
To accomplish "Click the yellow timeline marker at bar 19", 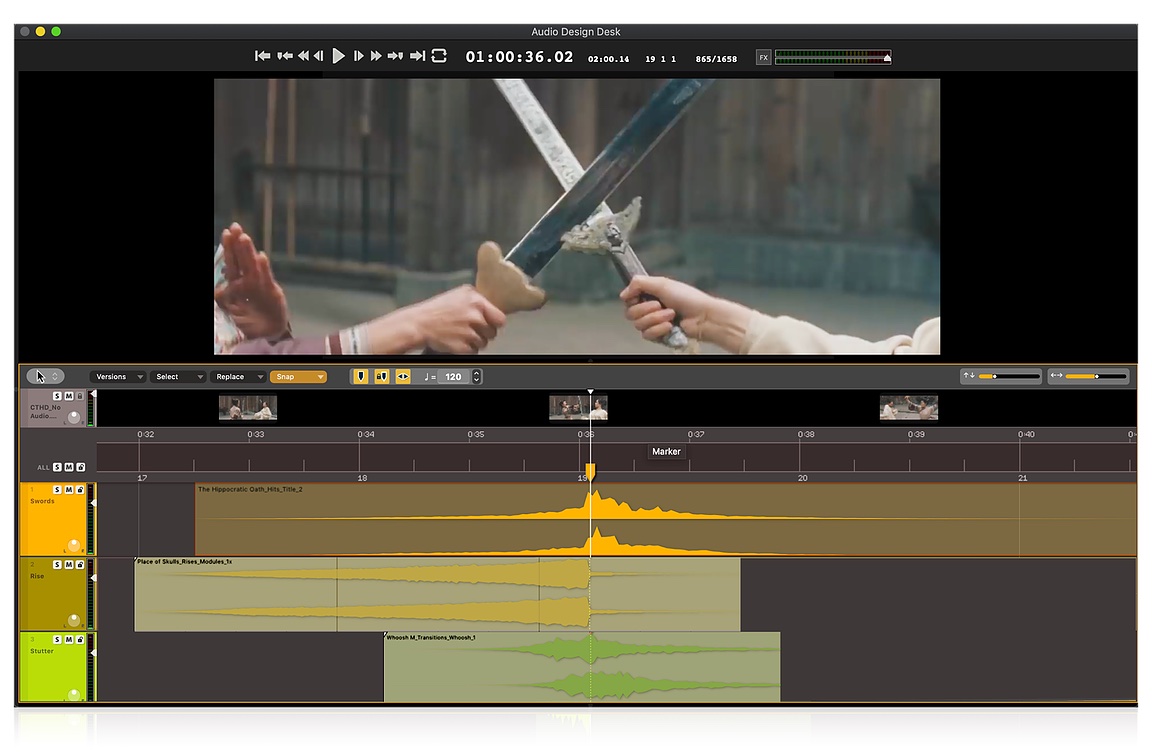I will coord(590,471).
